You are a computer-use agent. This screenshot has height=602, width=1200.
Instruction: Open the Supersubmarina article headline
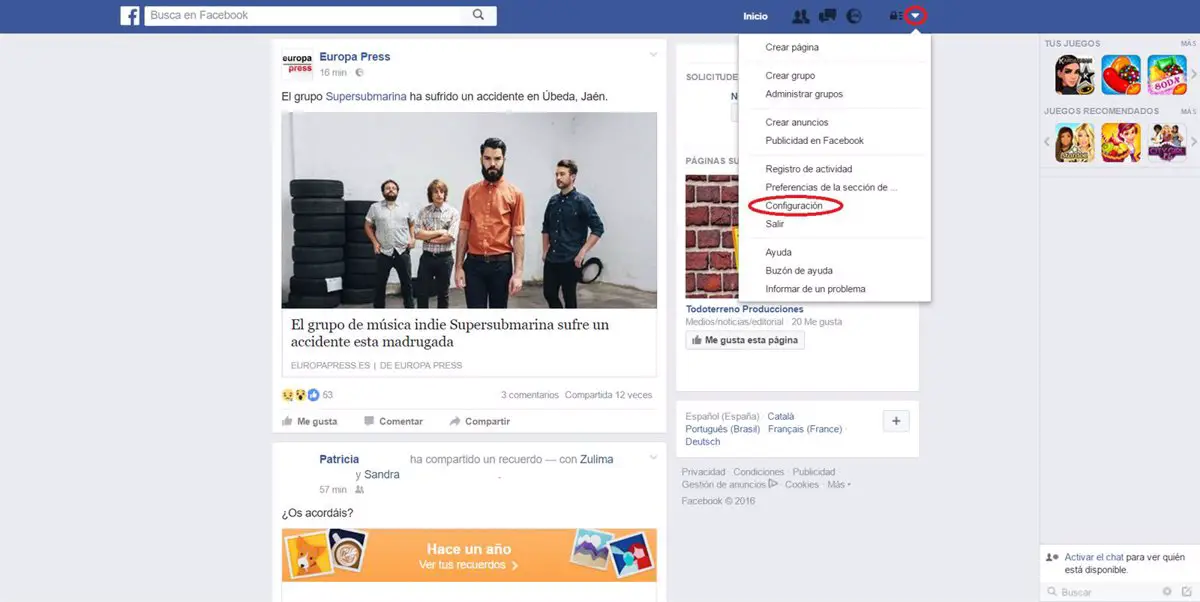click(x=450, y=333)
